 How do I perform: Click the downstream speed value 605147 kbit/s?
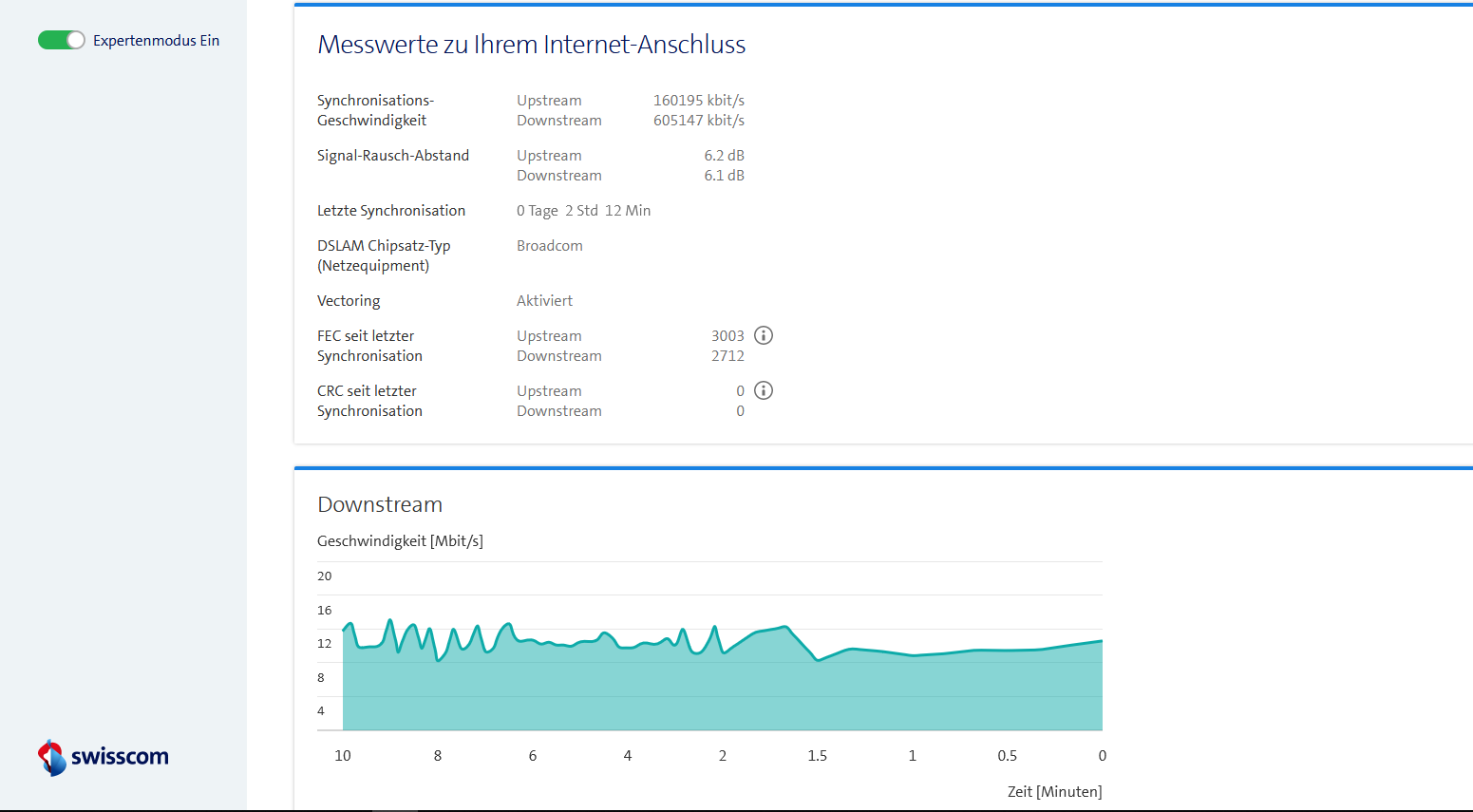pyautogui.click(x=699, y=121)
